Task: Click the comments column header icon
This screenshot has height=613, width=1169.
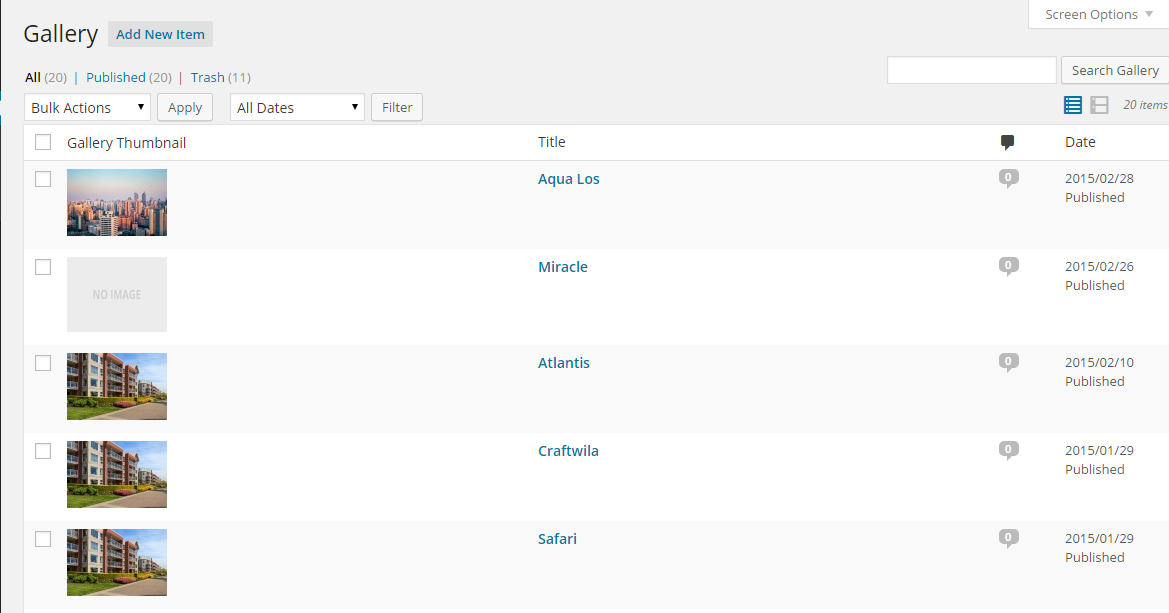Action: tap(1008, 143)
